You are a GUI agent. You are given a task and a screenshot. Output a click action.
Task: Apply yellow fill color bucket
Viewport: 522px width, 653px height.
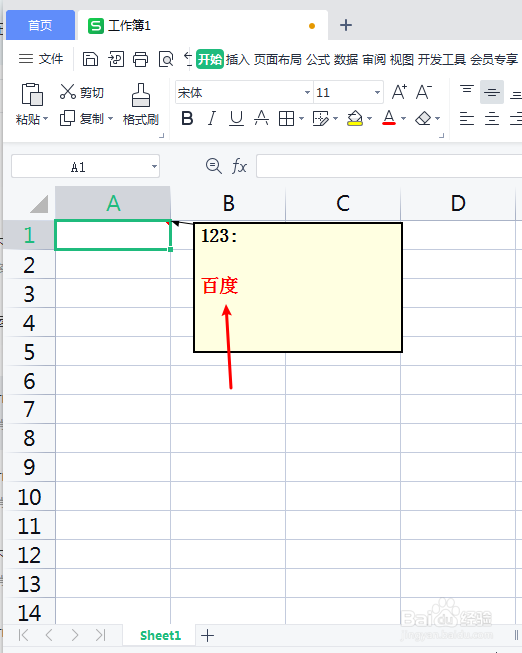(x=355, y=119)
